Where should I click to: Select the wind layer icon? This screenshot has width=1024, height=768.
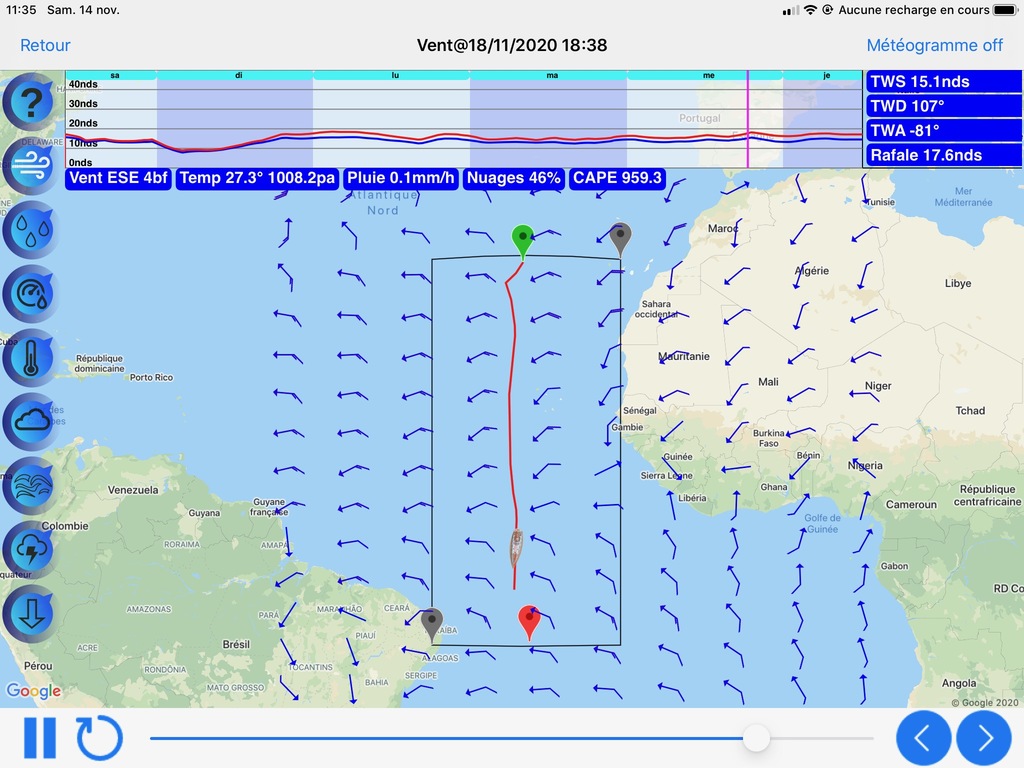[29, 165]
